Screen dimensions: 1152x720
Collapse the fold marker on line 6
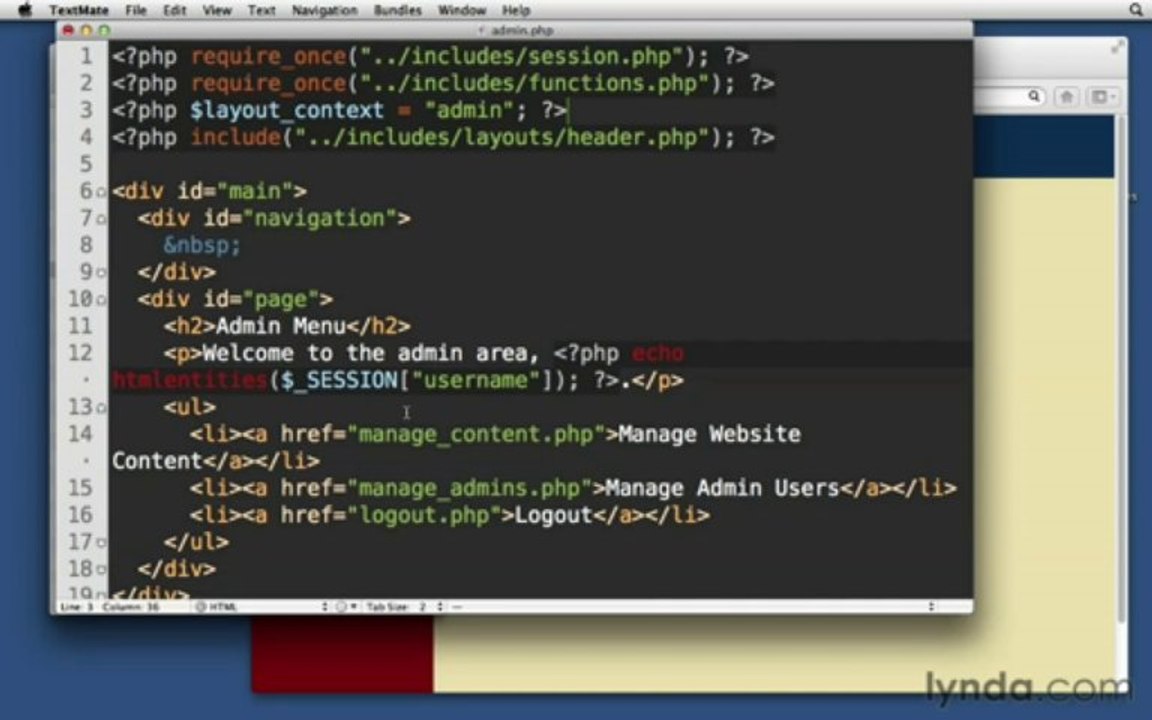tap(101, 192)
